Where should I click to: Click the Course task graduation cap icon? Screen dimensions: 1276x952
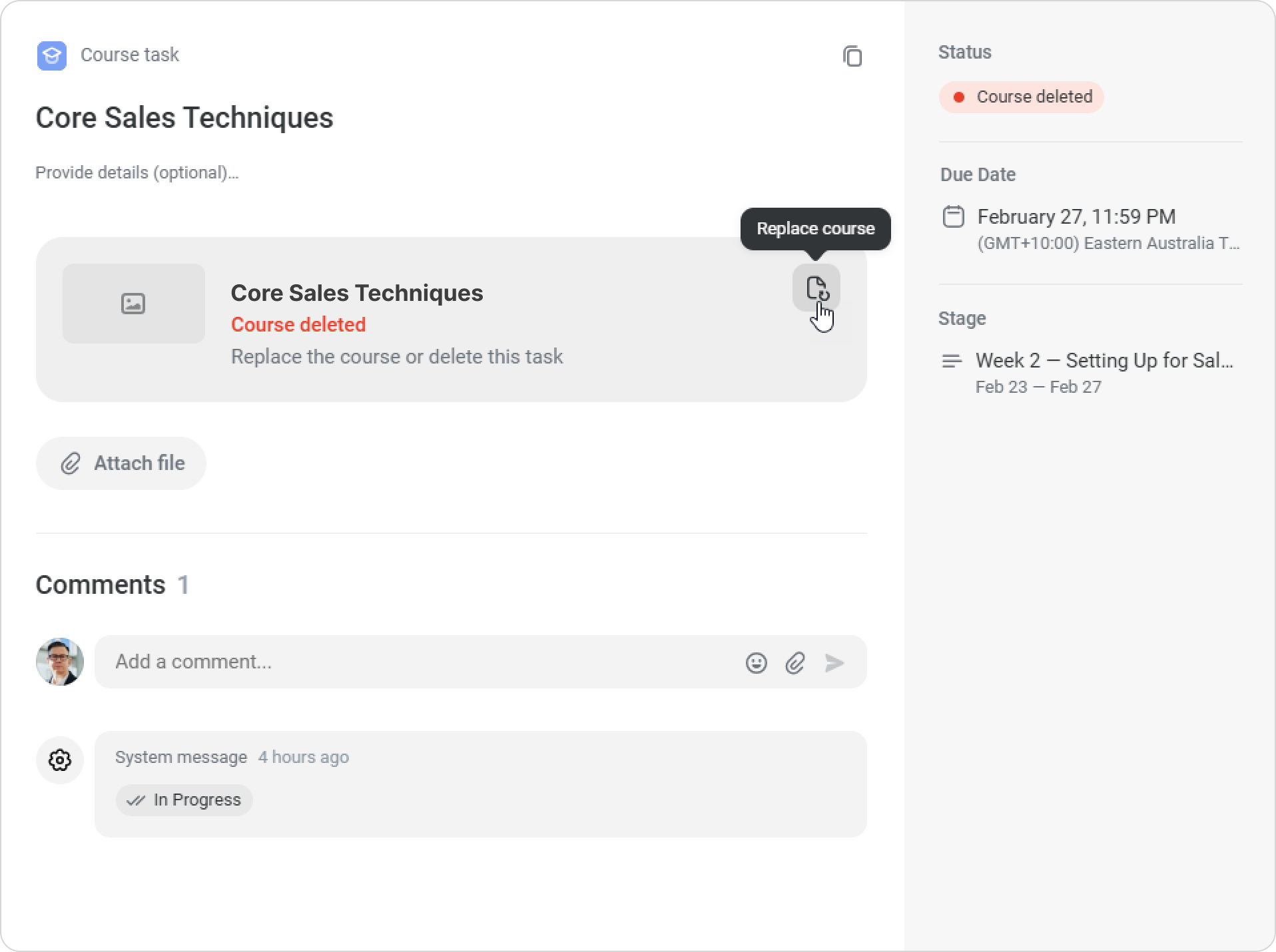pos(52,55)
